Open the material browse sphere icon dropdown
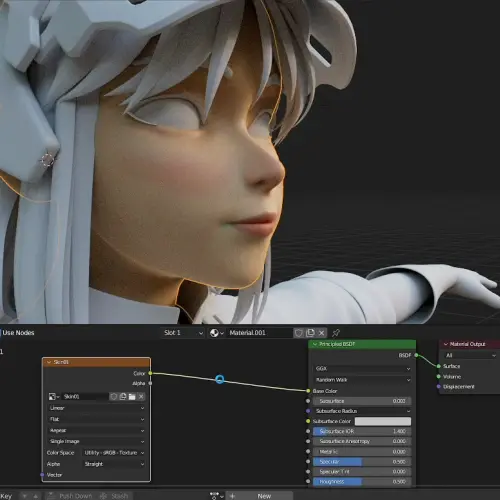 (x=216, y=333)
